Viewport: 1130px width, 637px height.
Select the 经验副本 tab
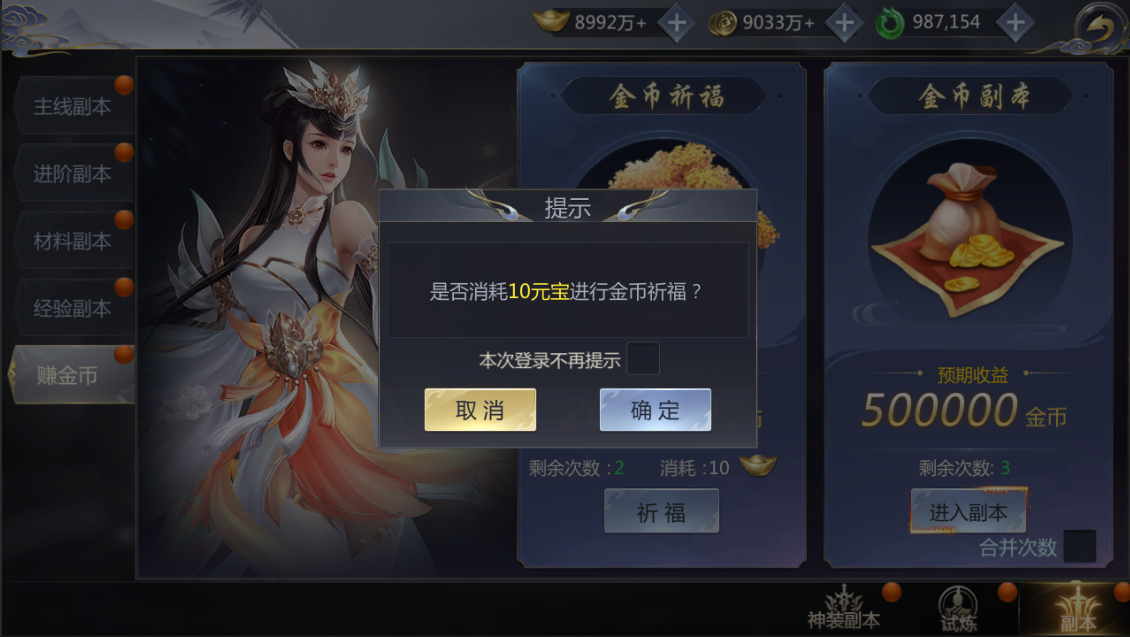72,308
